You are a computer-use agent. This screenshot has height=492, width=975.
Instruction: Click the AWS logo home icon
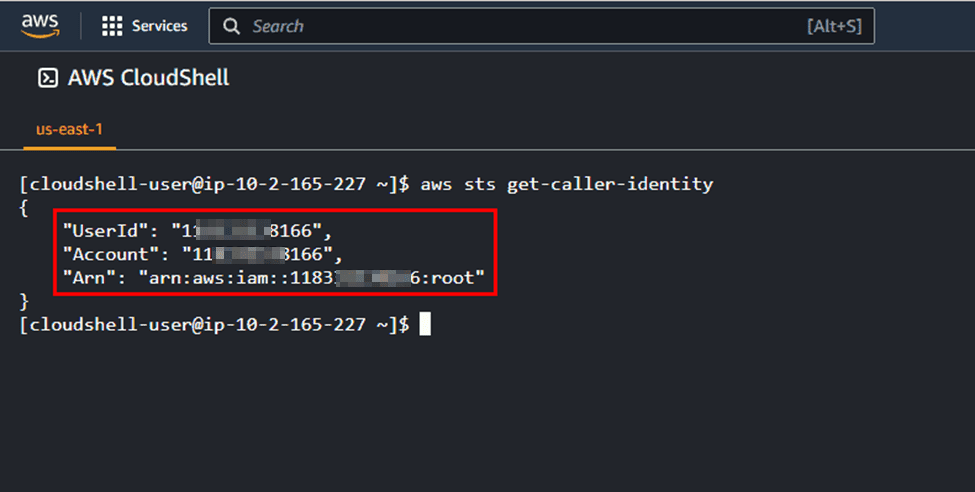click(x=40, y=26)
